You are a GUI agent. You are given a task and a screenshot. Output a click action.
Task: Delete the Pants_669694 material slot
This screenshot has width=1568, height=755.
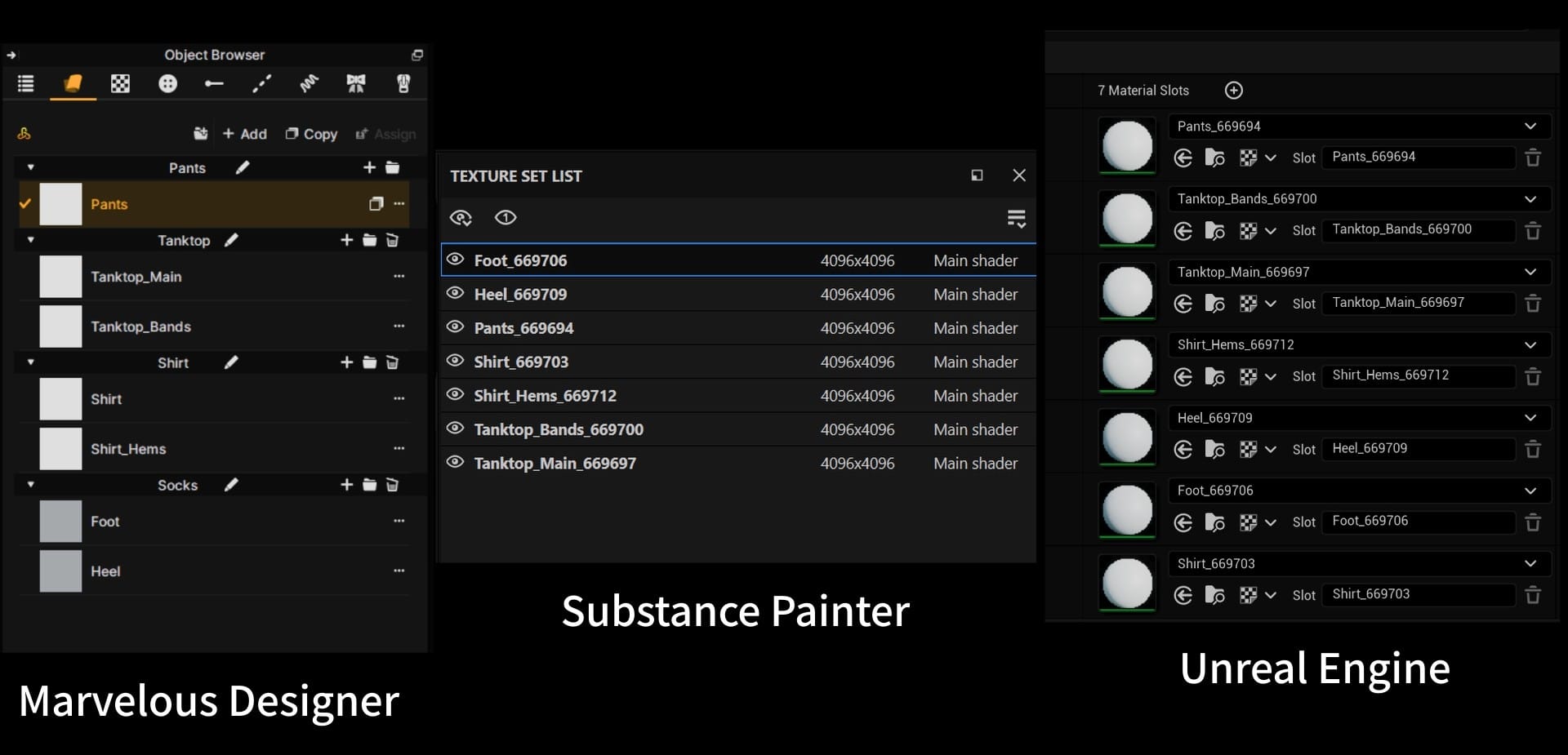point(1533,158)
